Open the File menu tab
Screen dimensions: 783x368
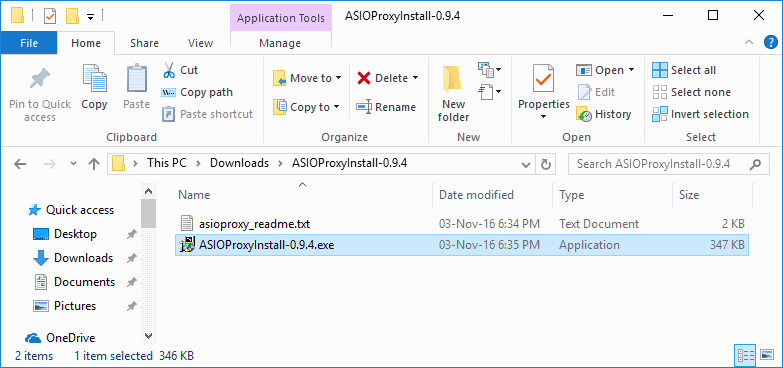(29, 43)
